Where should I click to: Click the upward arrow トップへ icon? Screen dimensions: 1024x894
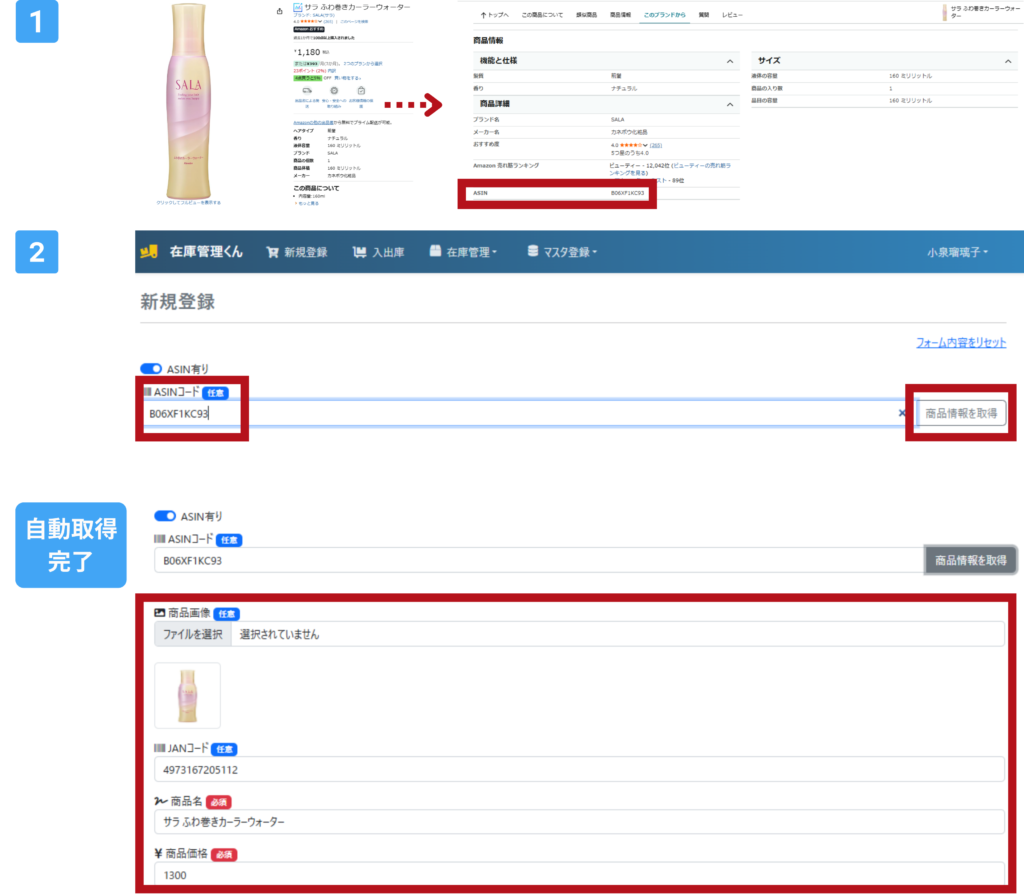pos(485,15)
